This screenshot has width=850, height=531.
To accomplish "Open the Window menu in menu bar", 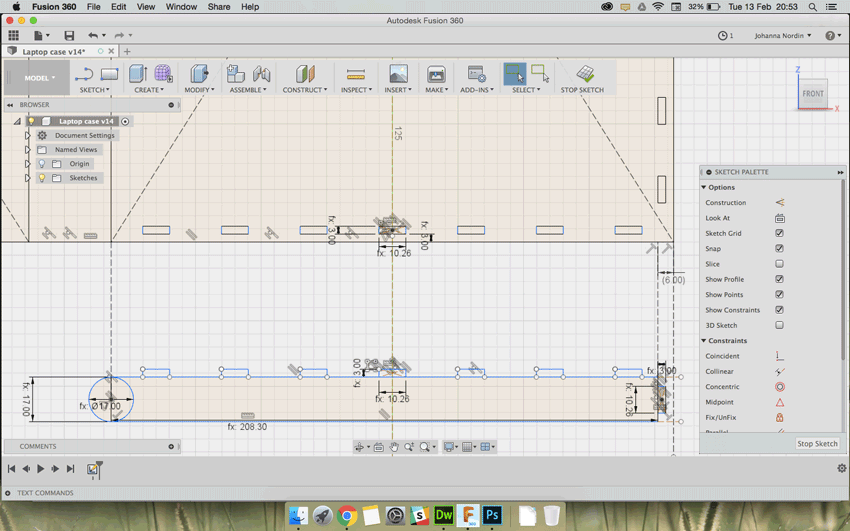I will 181,7.
